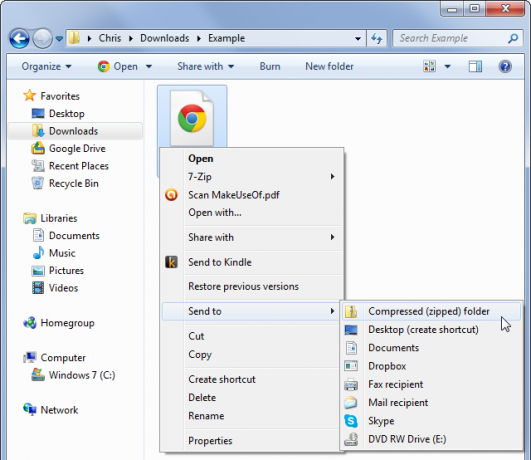This screenshot has width=531, height=460.
Task: Open the Videos library
Action: [55, 288]
